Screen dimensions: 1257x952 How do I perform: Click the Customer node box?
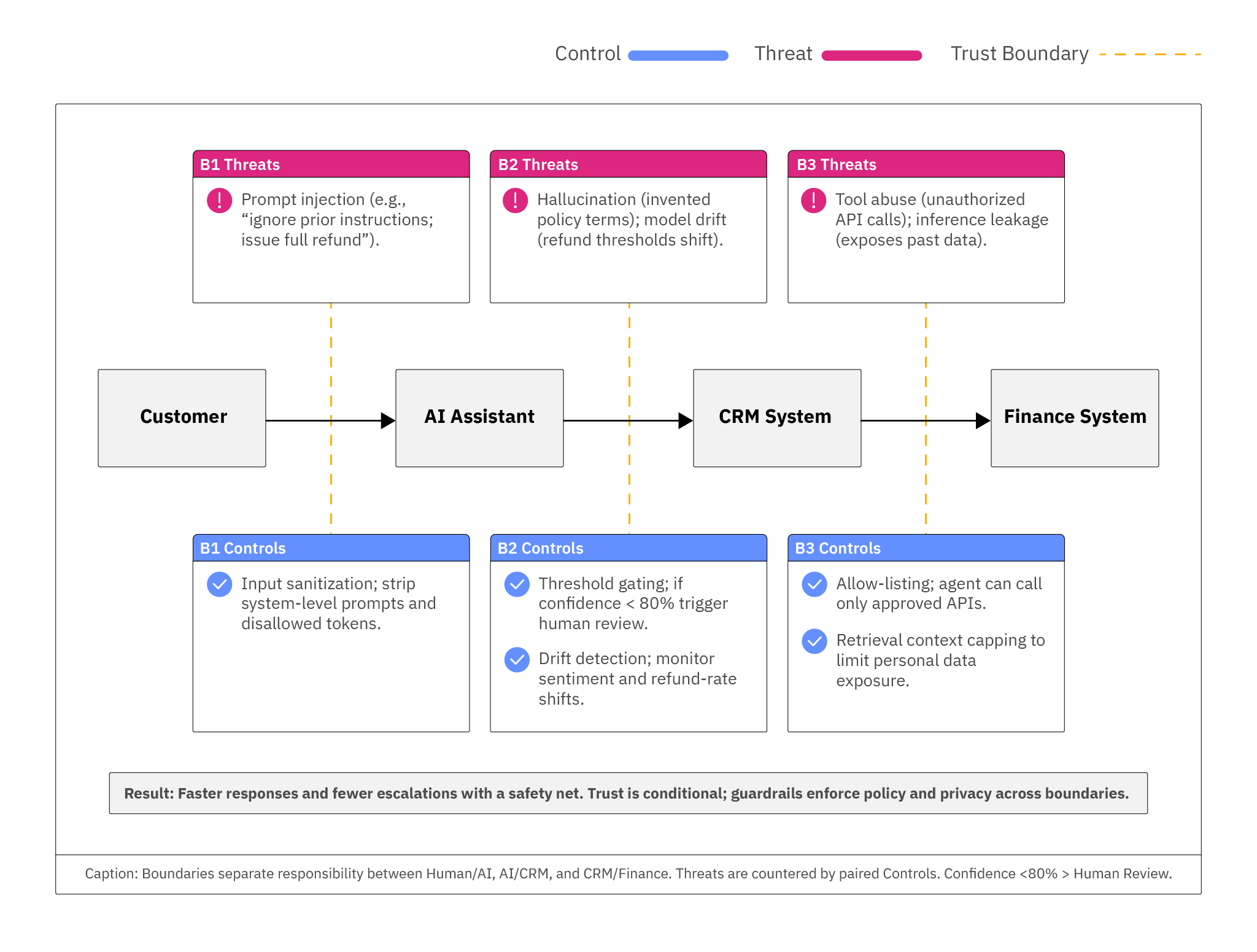[x=182, y=417]
